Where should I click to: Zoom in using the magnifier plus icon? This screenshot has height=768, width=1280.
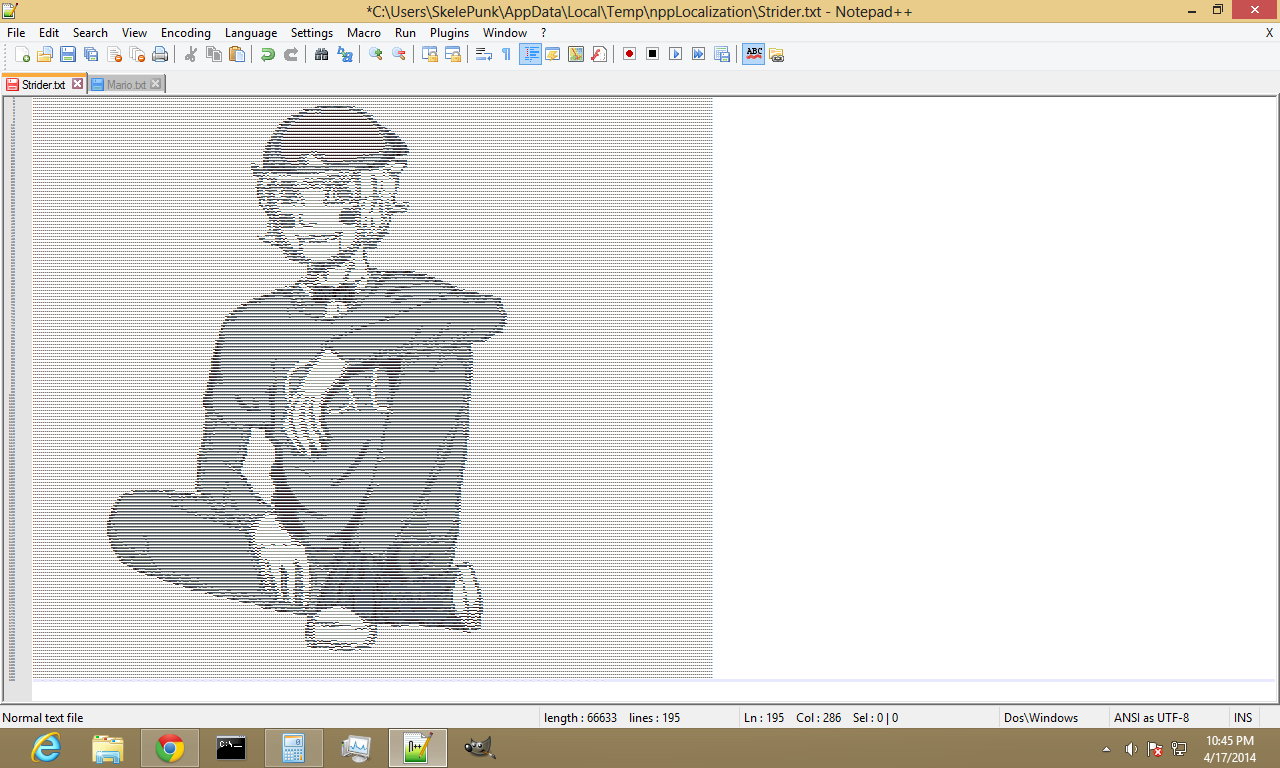(376, 54)
